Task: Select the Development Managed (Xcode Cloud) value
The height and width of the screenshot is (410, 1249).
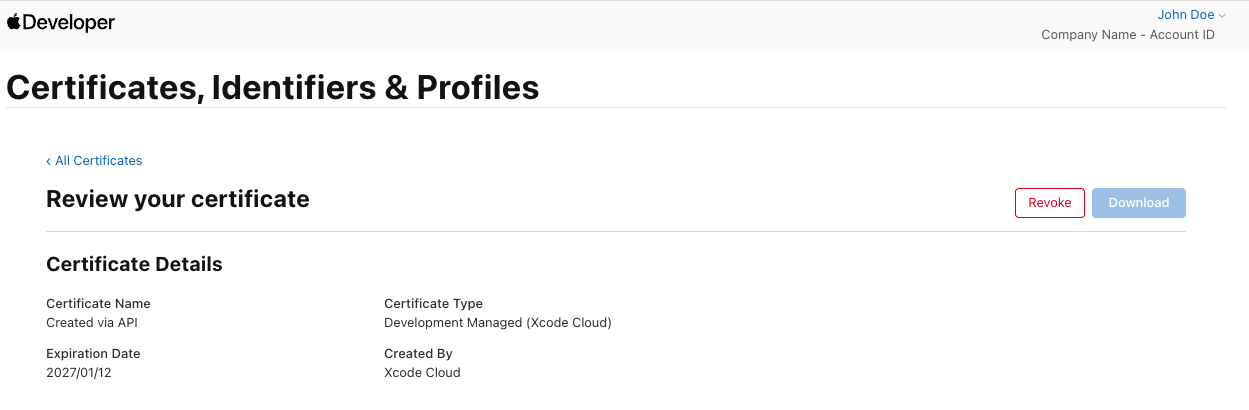Action: [x=497, y=323]
